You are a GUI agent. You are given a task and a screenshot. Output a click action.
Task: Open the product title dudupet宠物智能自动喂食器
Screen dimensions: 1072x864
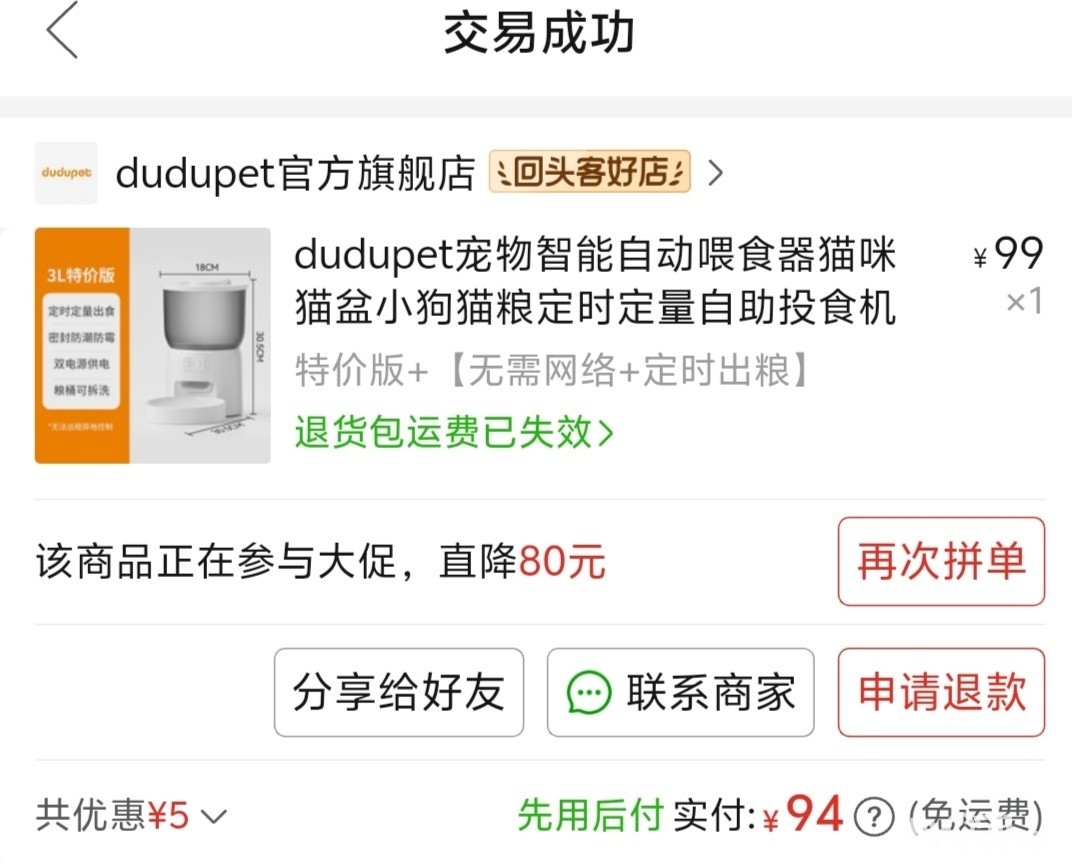pos(595,280)
